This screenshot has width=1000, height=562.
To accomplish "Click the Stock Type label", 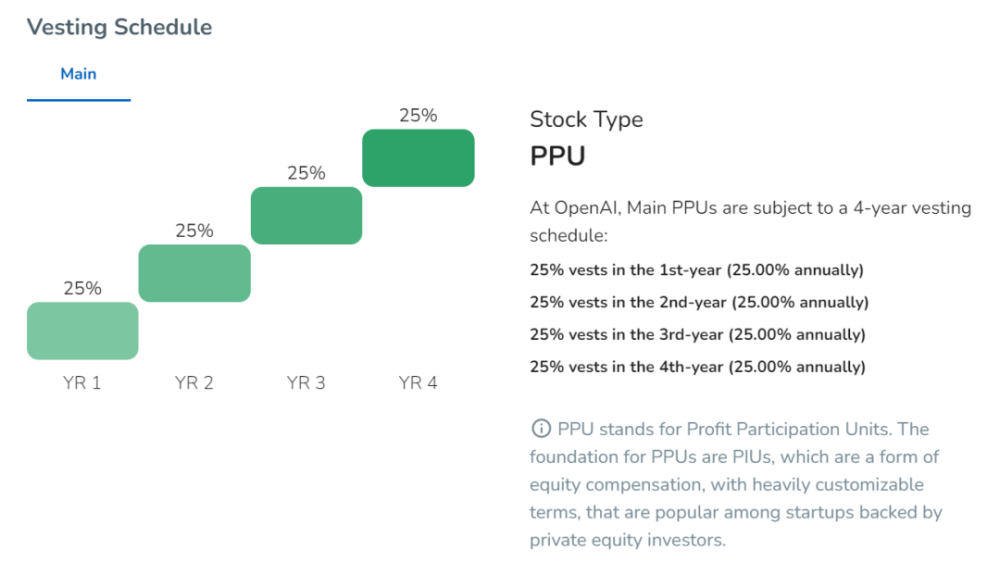I will [x=586, y=120].
